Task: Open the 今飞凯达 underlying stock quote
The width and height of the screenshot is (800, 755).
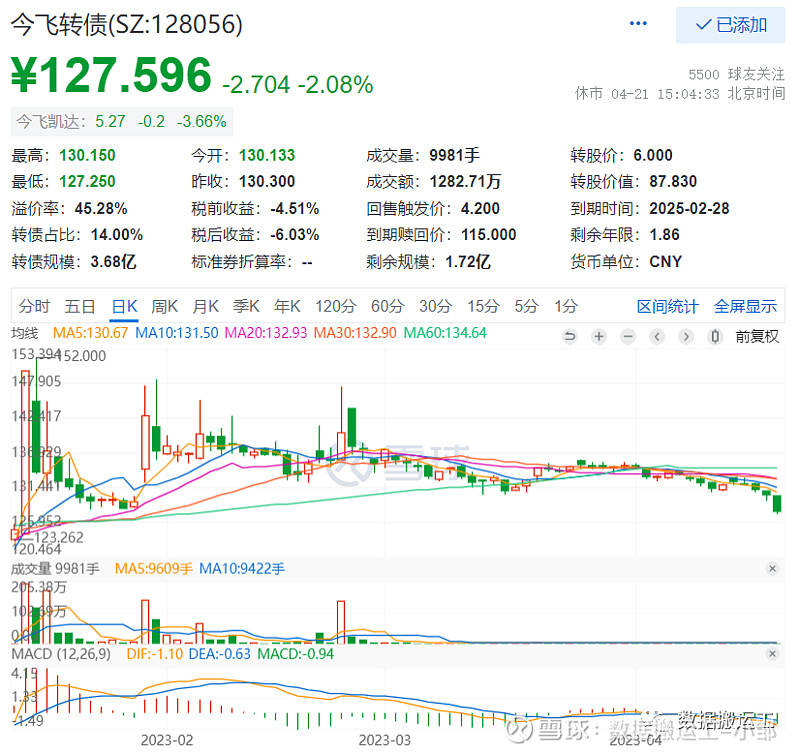Action: coord(121,121)
